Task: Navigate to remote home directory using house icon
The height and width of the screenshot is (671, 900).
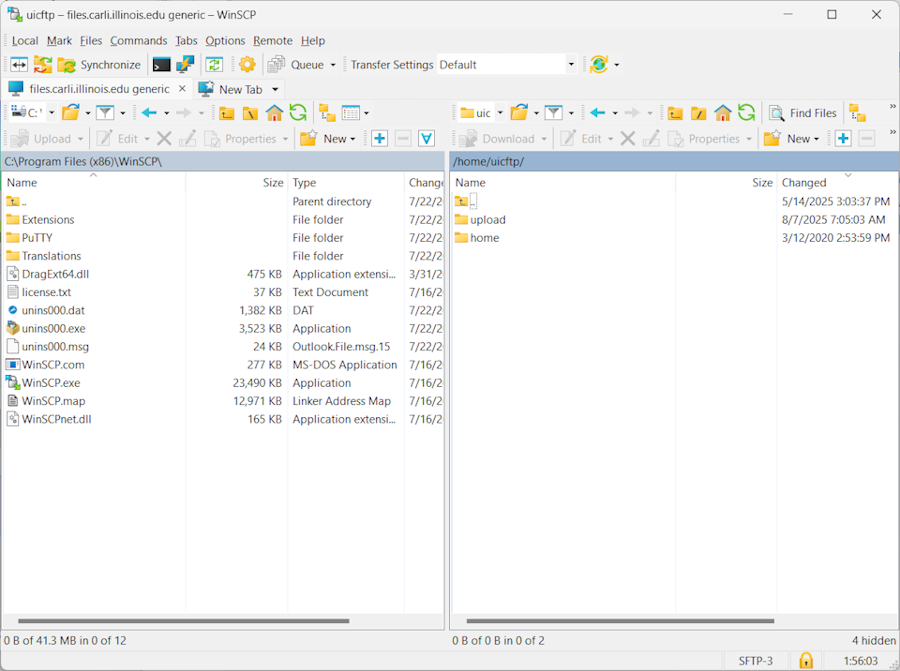Action: [x=723, y=112]
